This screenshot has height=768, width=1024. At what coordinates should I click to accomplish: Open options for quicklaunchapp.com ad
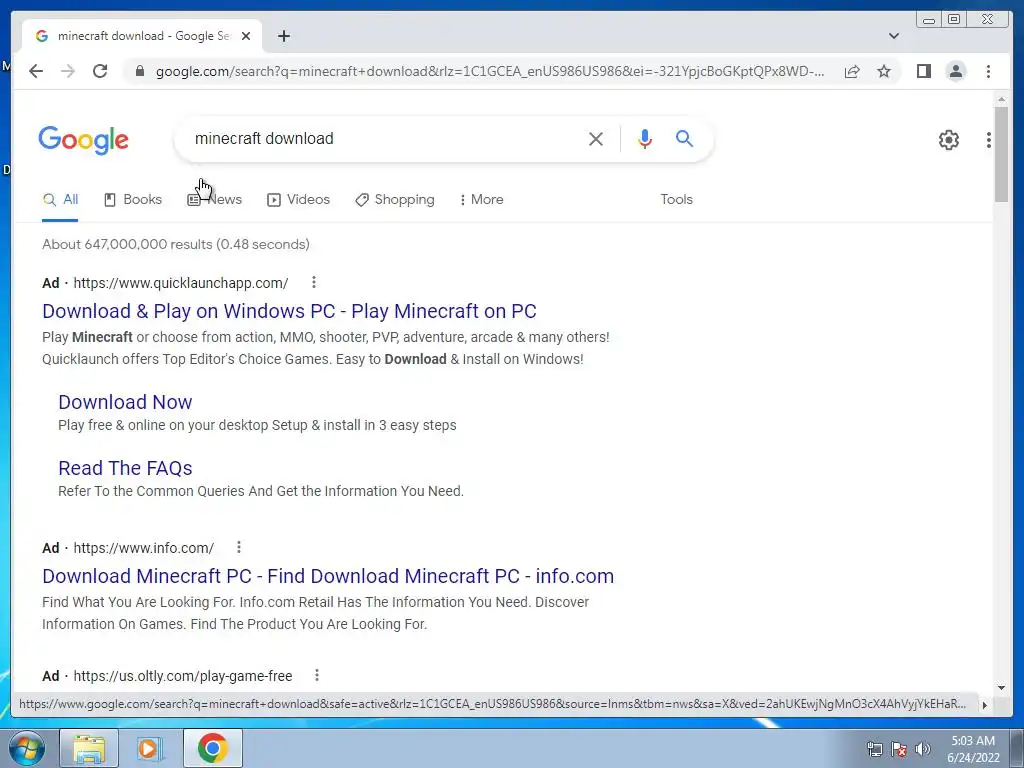[313, 282]
